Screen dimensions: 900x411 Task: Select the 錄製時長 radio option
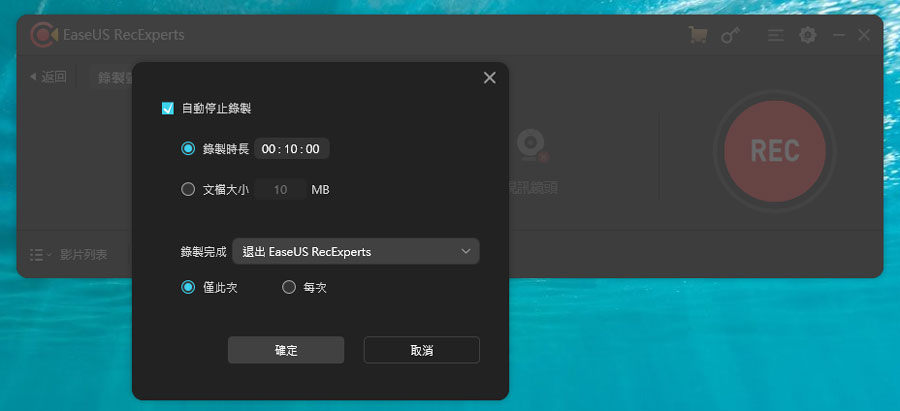tap(188, 149)
